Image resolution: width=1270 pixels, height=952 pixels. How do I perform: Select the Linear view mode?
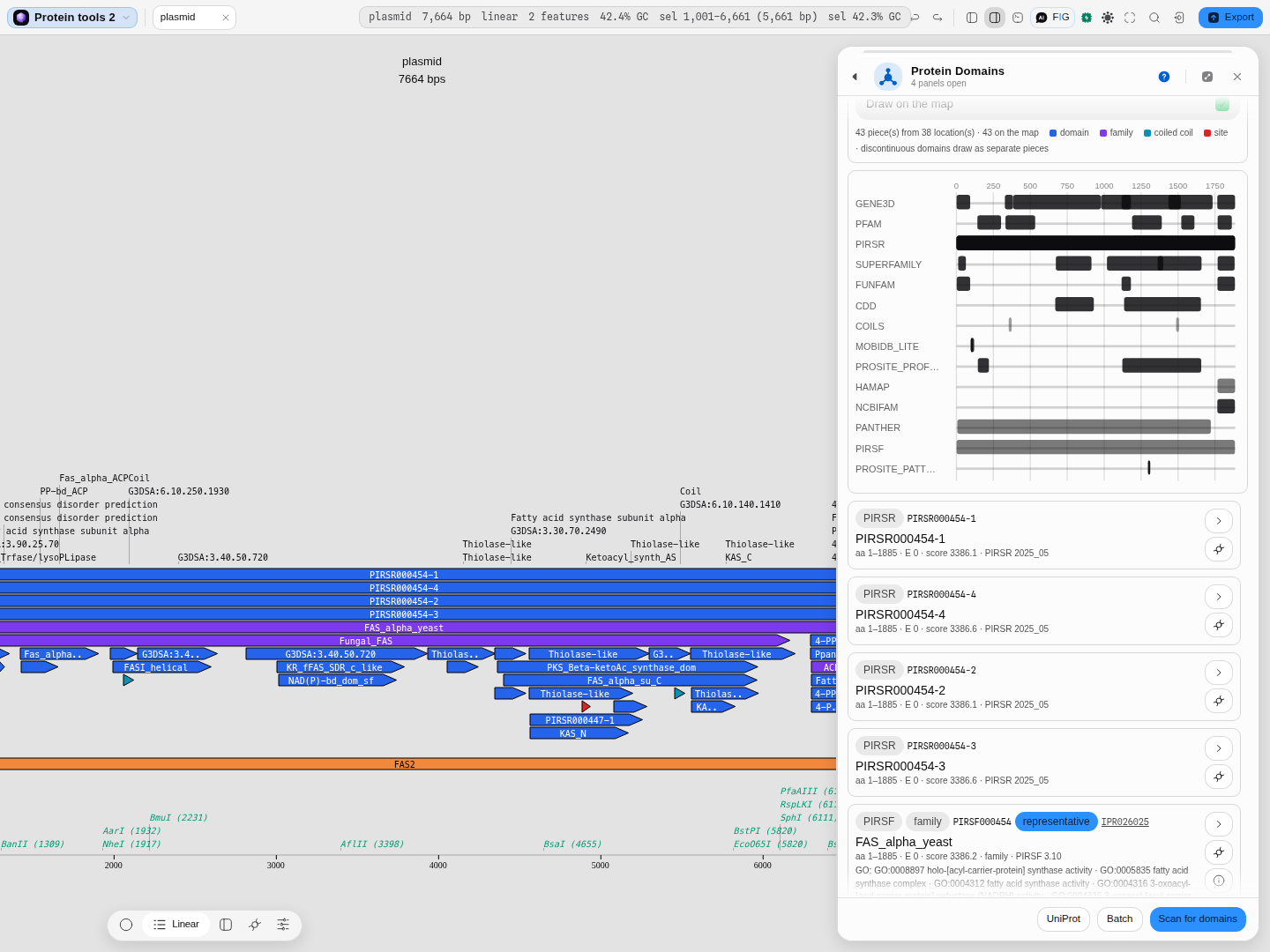pyautogui.click(x=176, y=925)
